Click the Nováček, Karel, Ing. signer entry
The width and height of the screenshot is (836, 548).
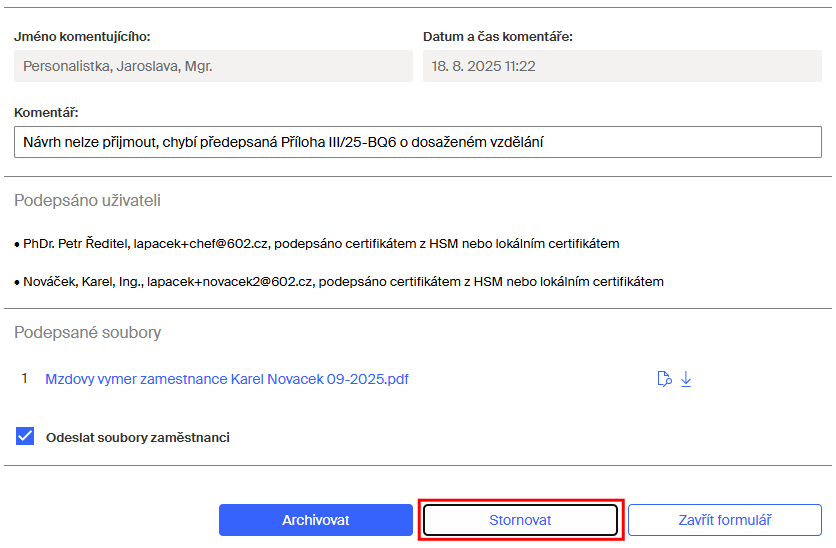coord(342,281)
